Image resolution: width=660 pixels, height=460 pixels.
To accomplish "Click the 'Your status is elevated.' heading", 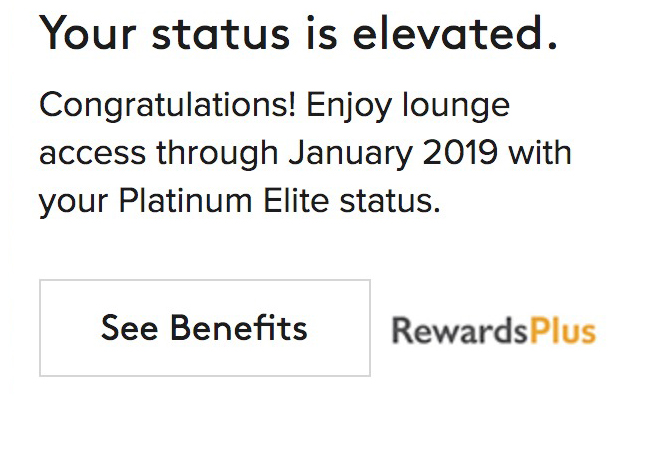I will (298, 35).
